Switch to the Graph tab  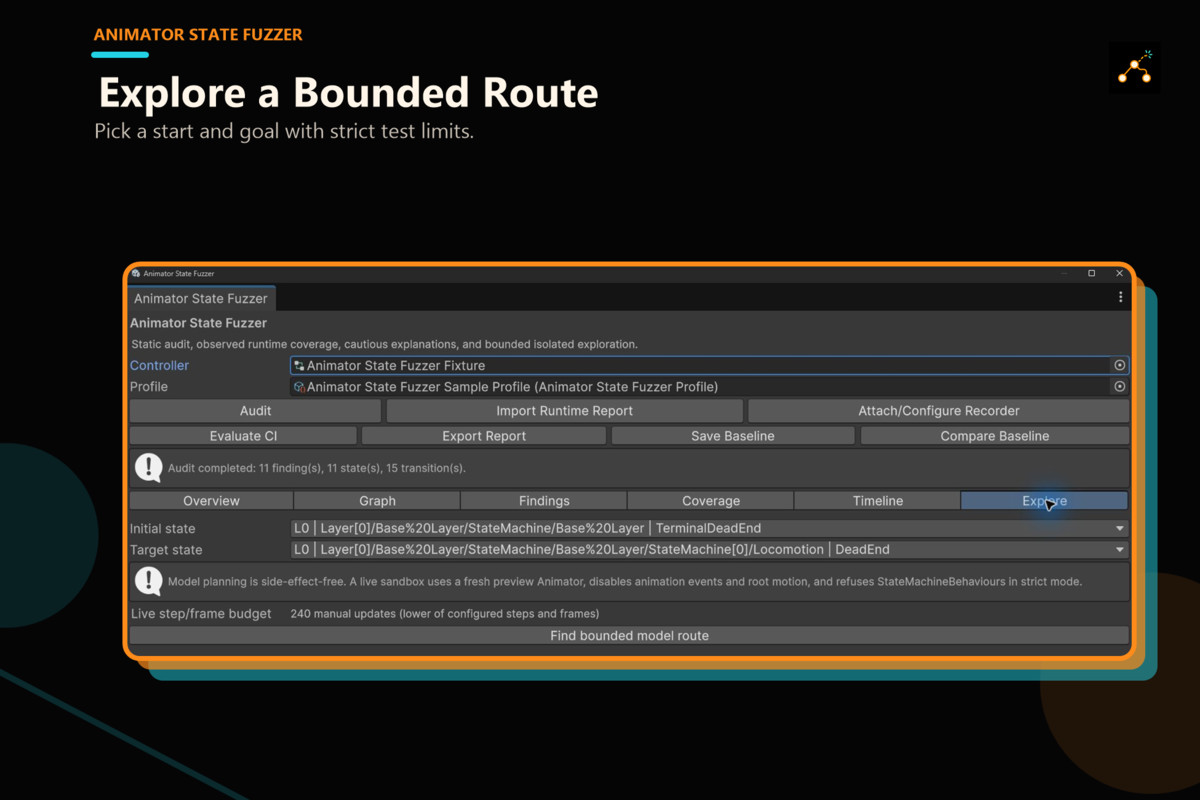point(377,501)
